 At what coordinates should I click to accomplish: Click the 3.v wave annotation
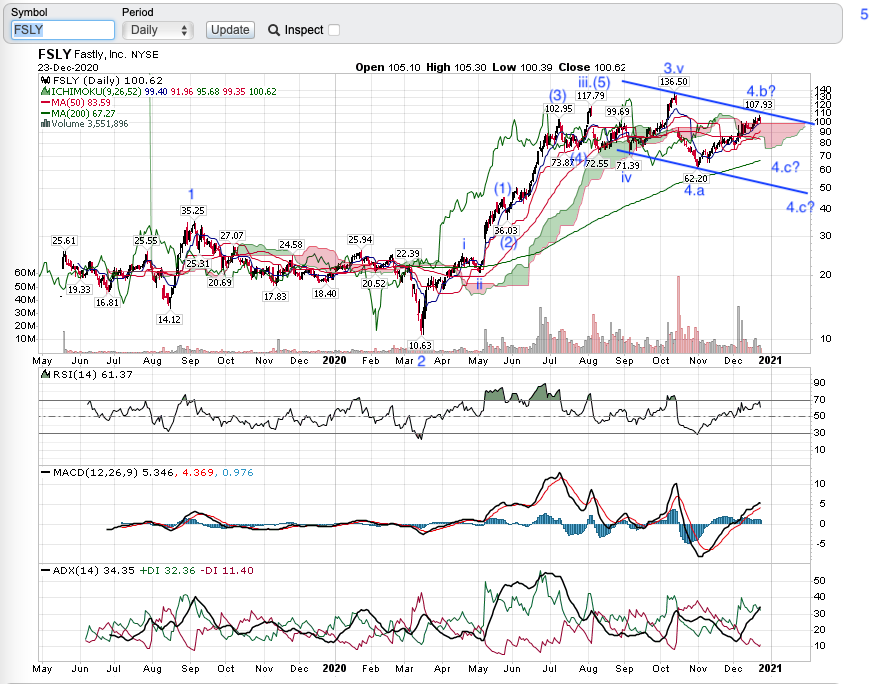coord(673,68)
